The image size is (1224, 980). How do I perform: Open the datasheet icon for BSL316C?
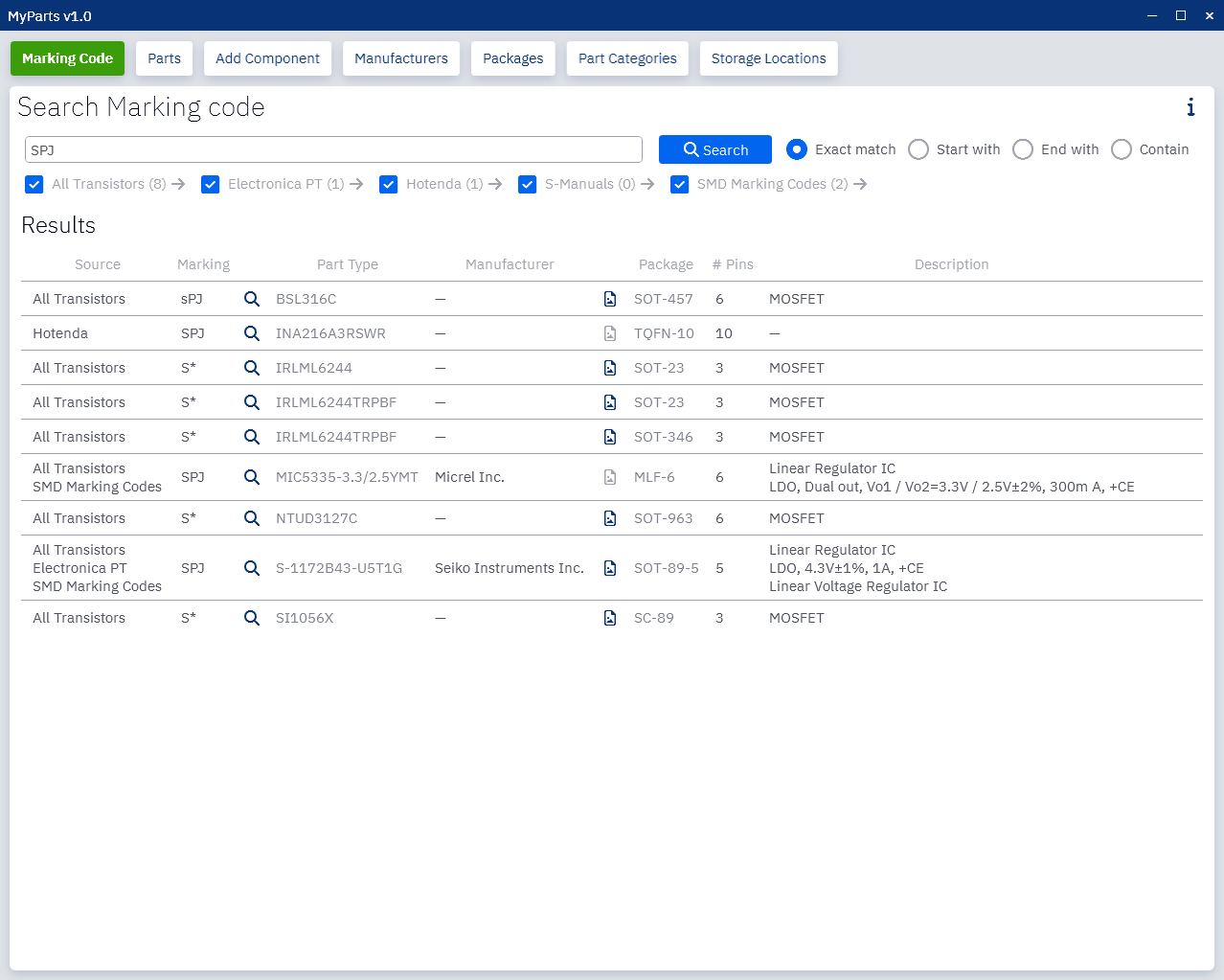tap(610, 299)
